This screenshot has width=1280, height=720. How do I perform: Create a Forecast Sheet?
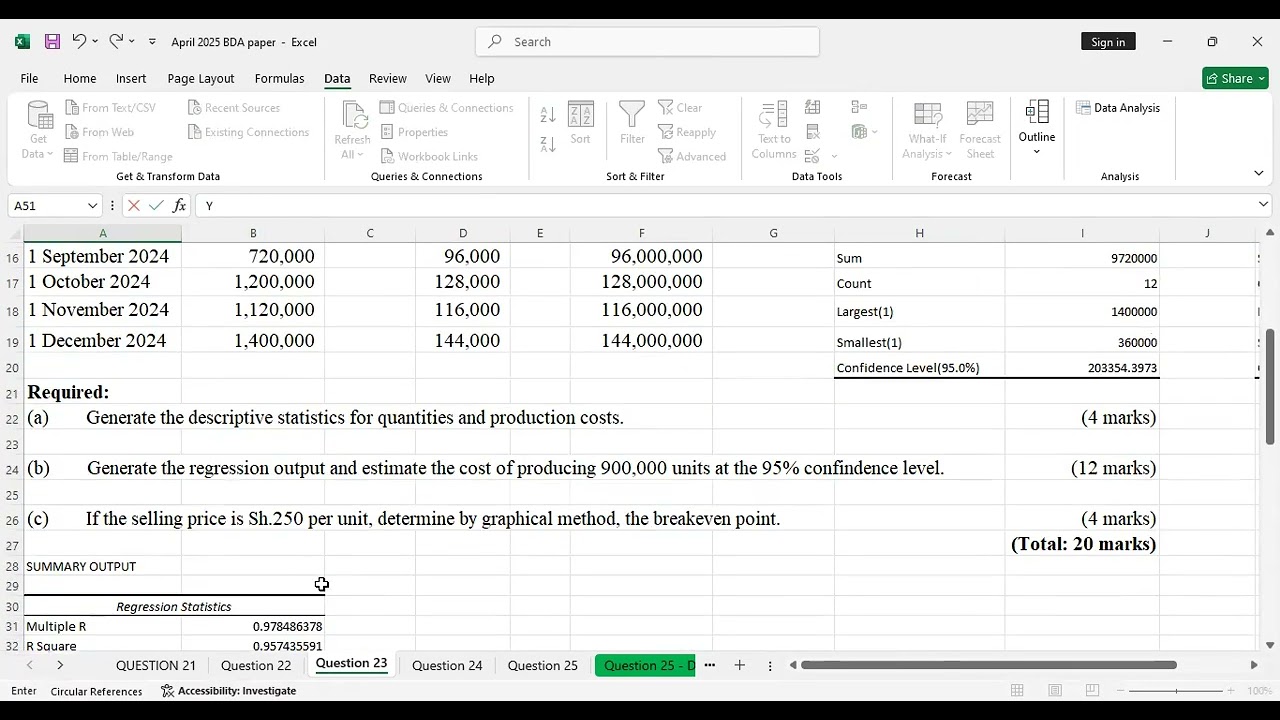pyautogui.click(x=980, y=130)
